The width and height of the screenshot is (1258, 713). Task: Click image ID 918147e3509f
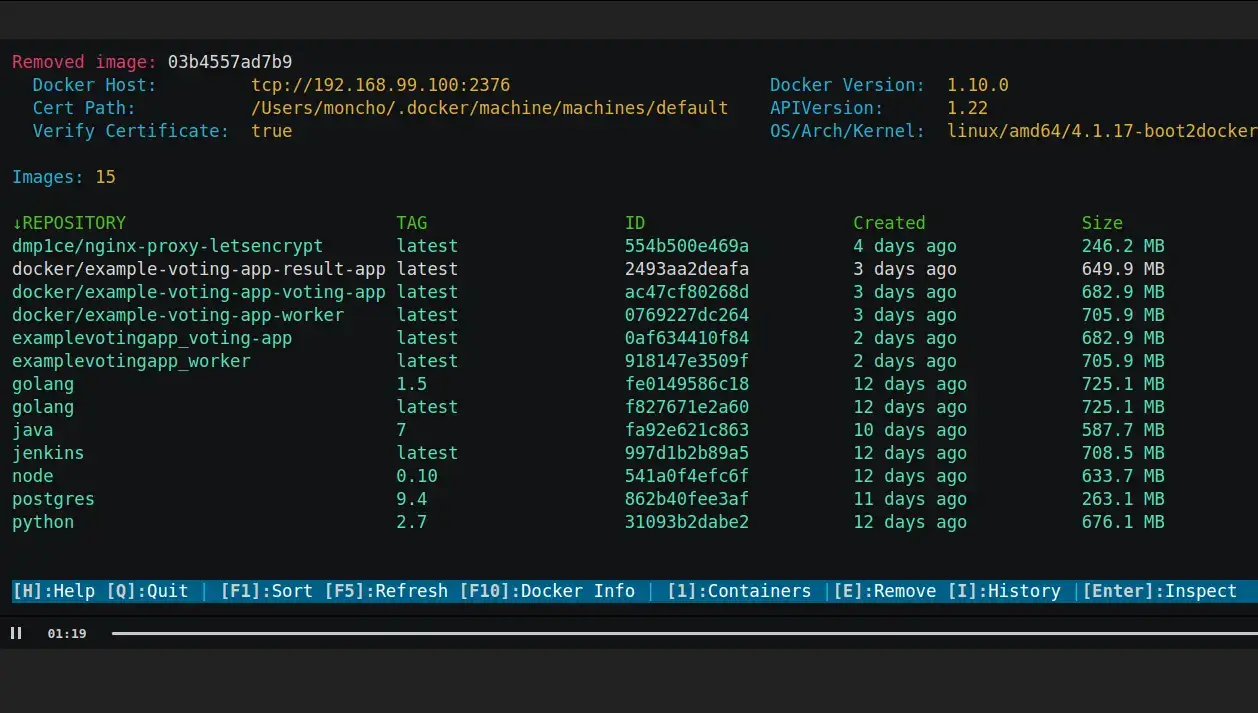(x=687, y=361)
